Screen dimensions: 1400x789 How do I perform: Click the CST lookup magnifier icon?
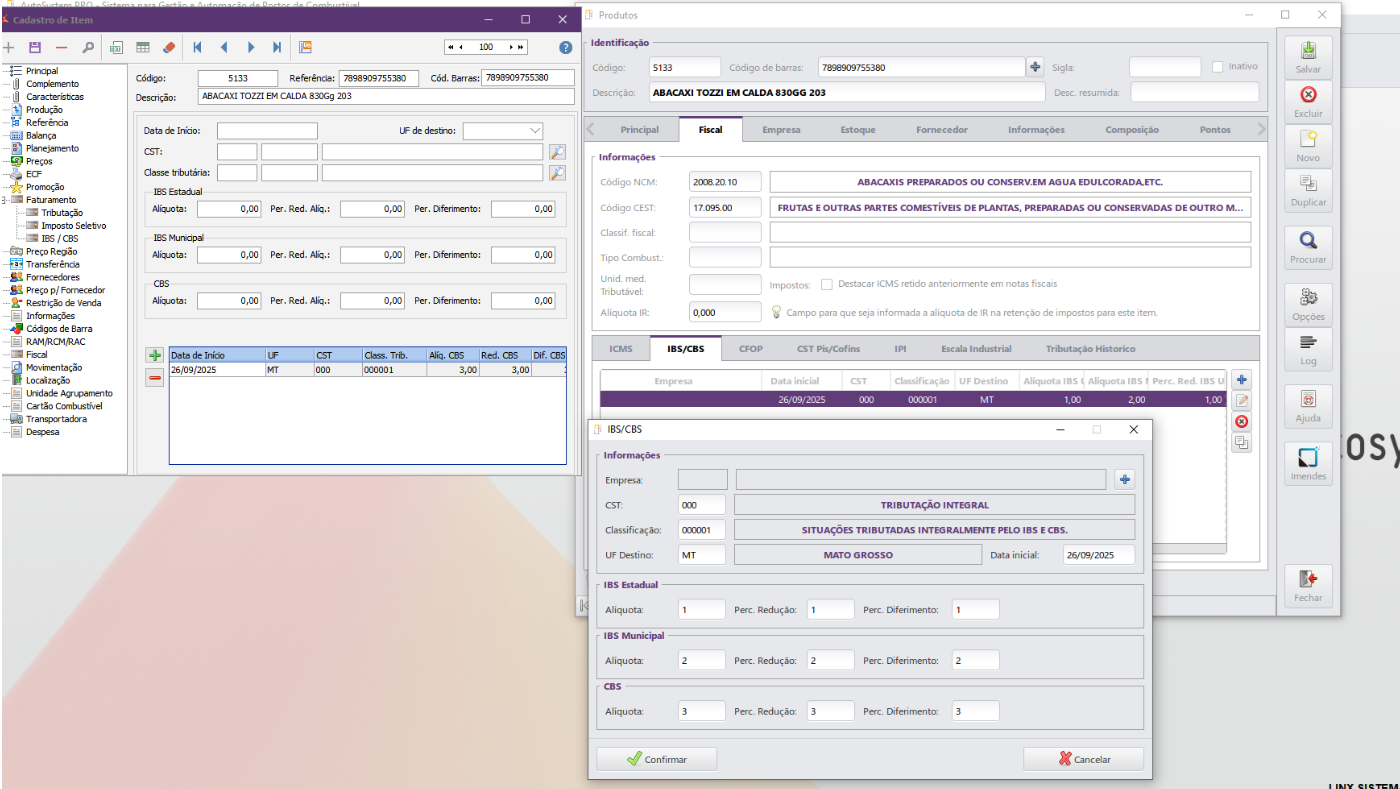[x=557, y=152]
